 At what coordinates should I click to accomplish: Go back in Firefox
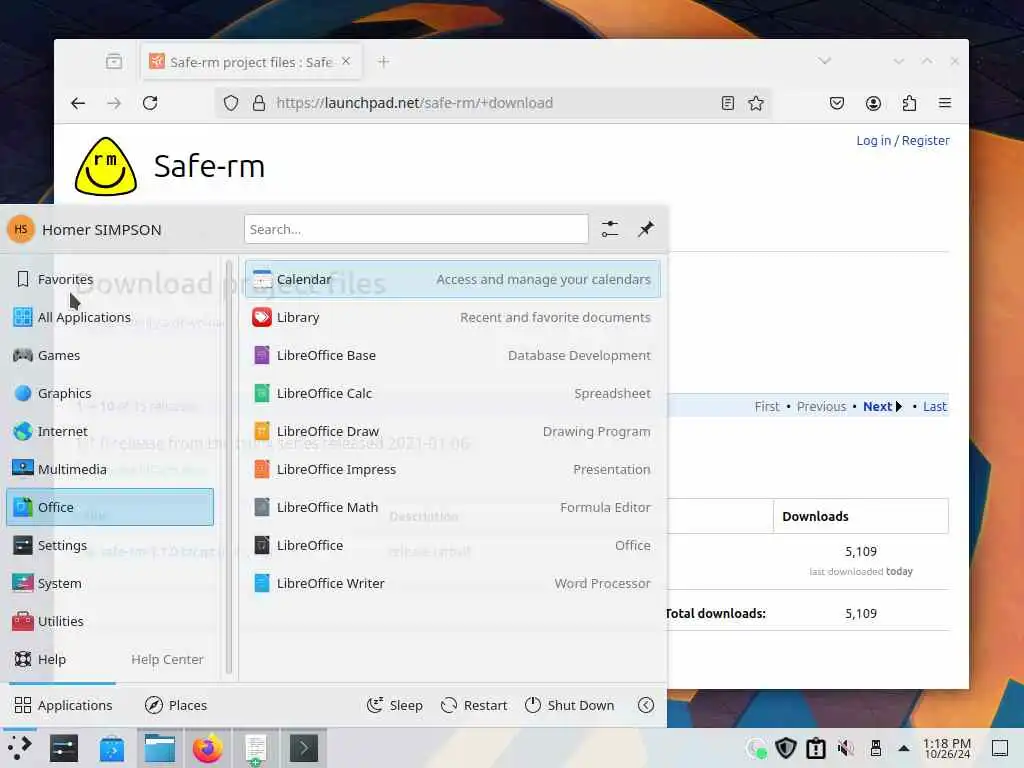point(78,103)
